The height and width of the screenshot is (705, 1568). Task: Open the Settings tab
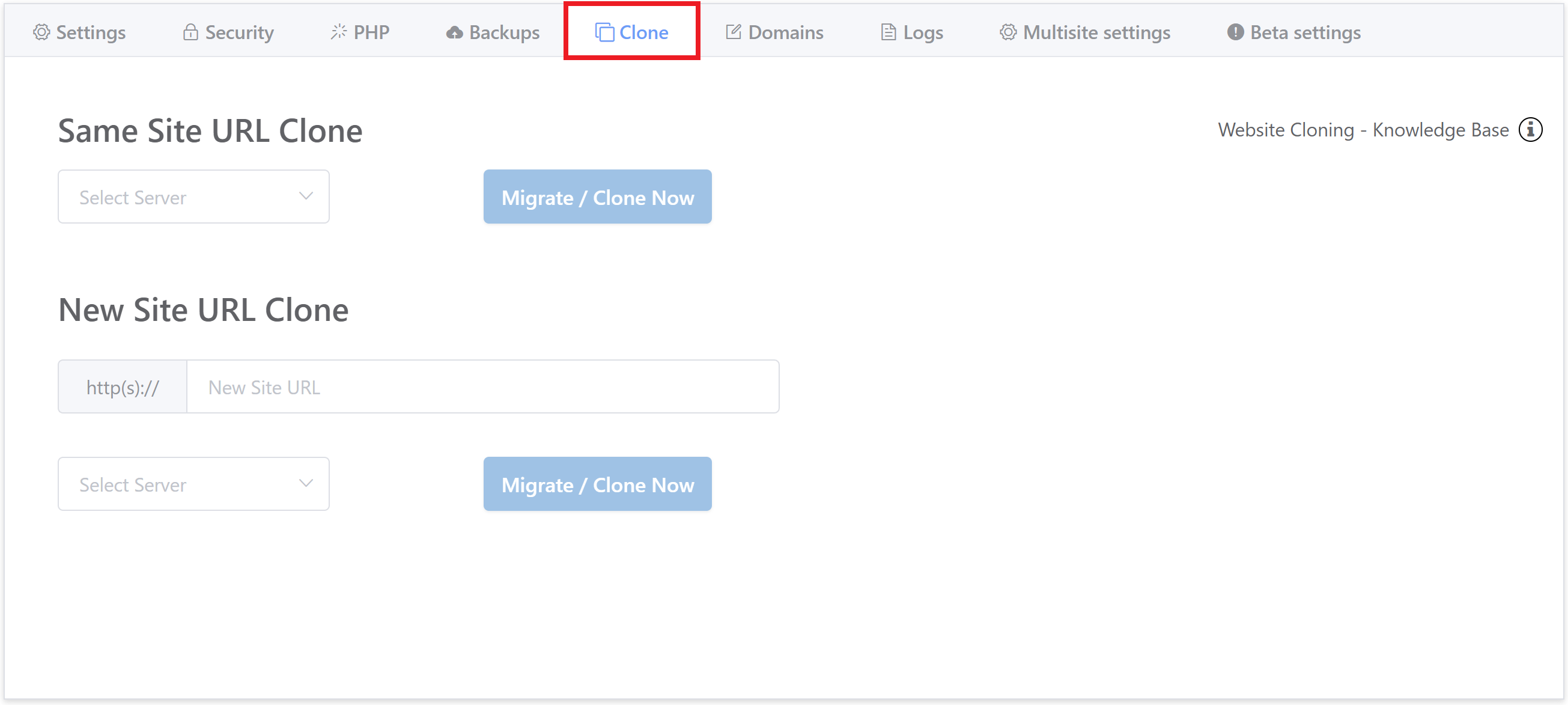click(79, 32)
